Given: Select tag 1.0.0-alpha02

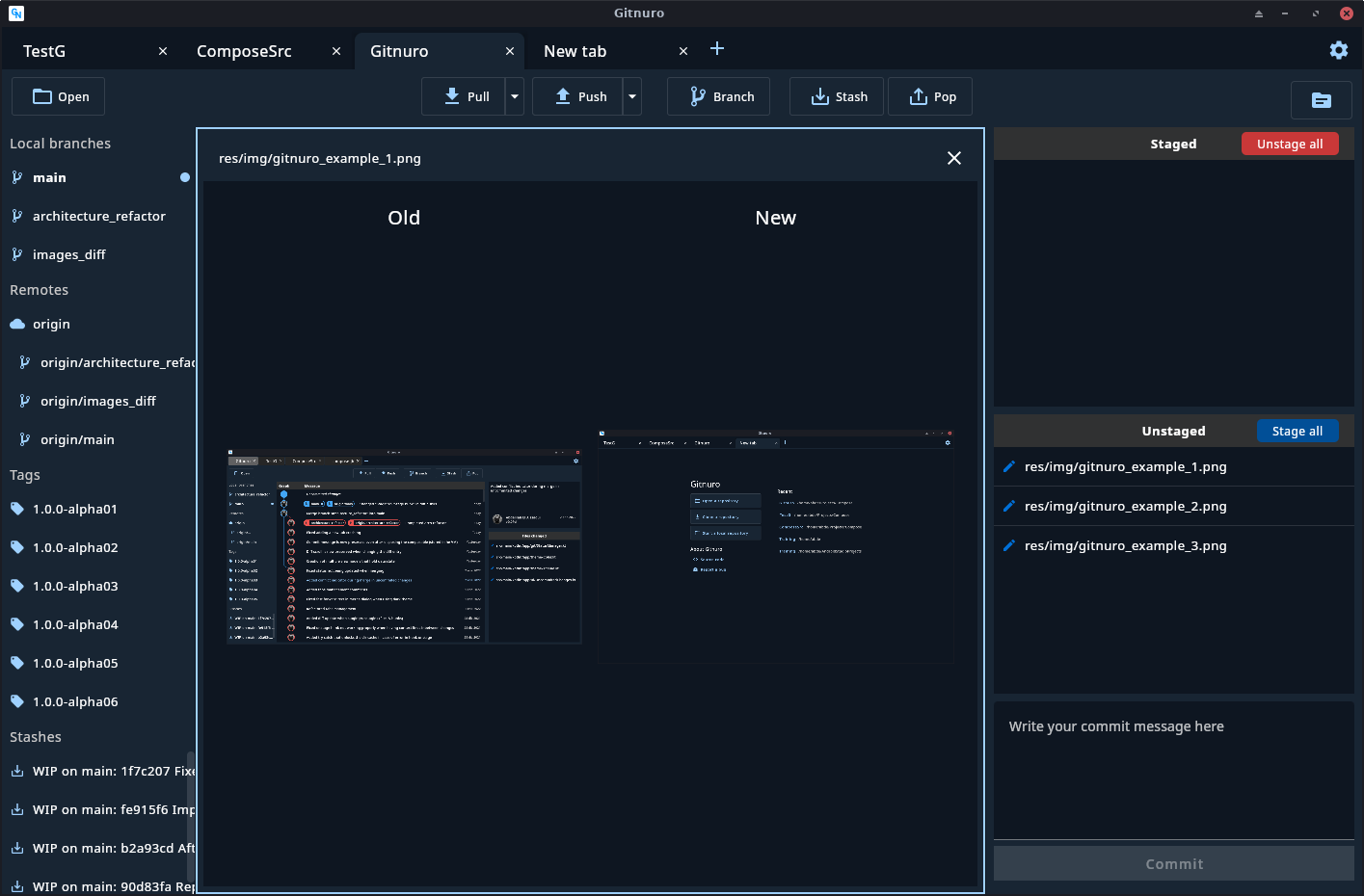Looking at the screenshot, I should tap(97, 547).
